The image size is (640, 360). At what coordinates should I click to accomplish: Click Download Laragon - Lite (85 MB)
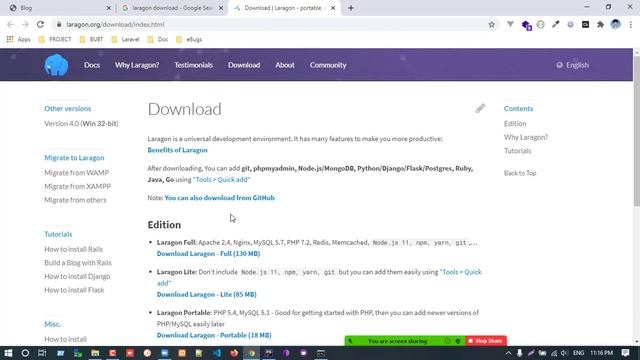coord(207,294)
